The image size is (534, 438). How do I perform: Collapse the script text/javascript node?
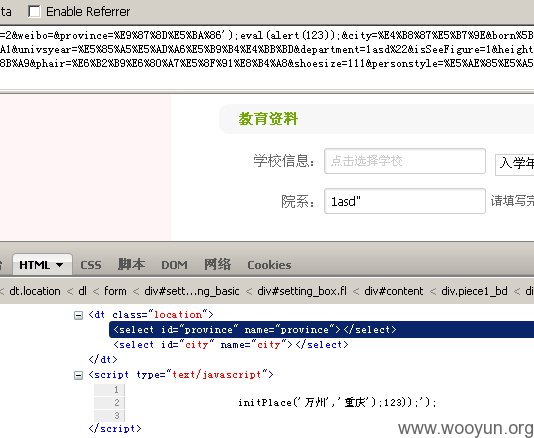[78, 375]
